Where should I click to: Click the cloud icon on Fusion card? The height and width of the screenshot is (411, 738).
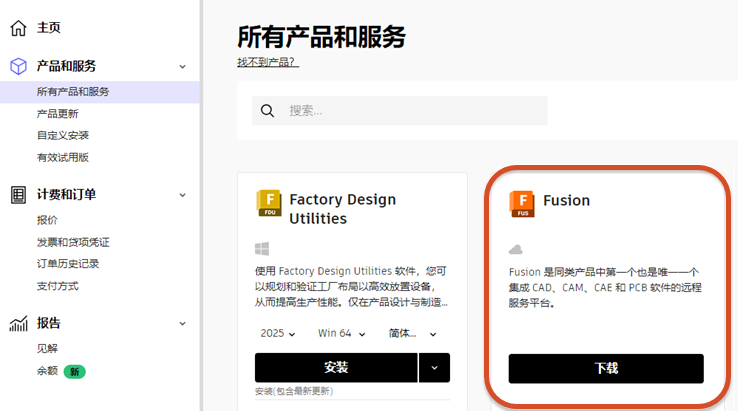coord(516,249)
